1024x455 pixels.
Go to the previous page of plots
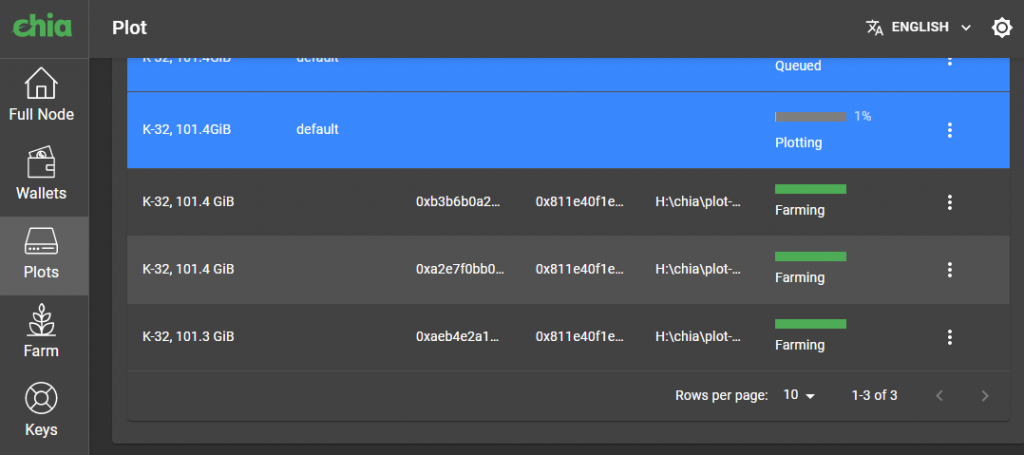point(939,396)
